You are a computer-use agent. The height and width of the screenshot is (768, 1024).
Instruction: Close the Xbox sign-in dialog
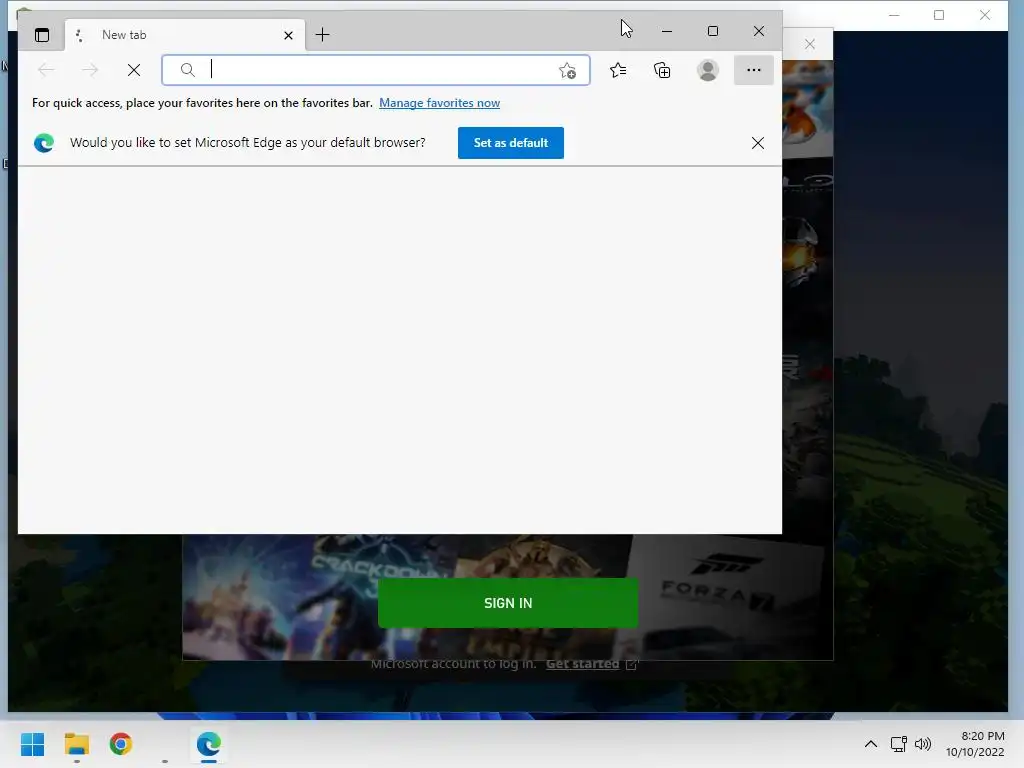[x=810, y=44]
